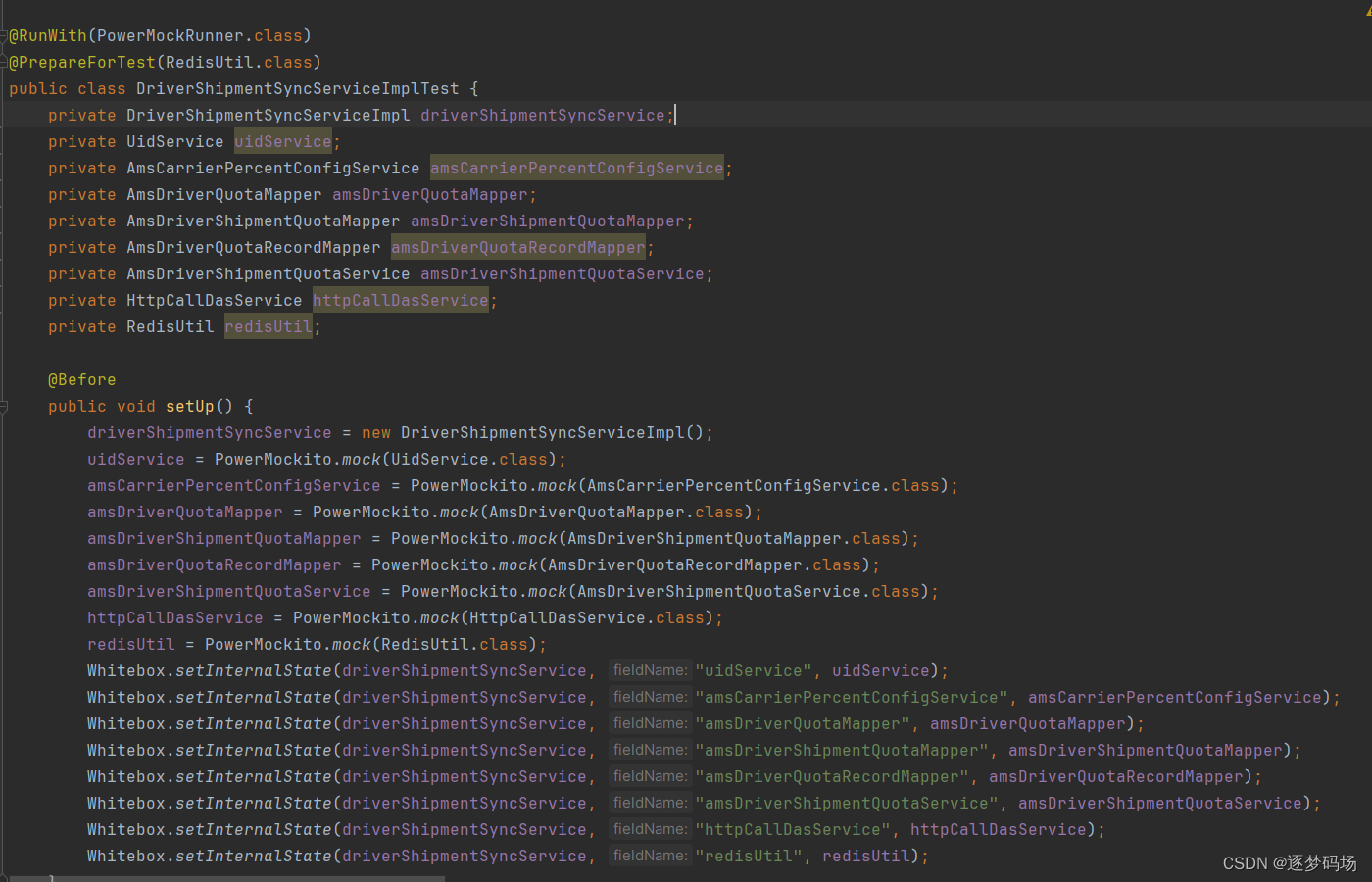Click AmsCarrierPercentConfigService.class mock argument
Image resolution: width=1372 pixels, height=882 pixels.
[x=763, y=486]
